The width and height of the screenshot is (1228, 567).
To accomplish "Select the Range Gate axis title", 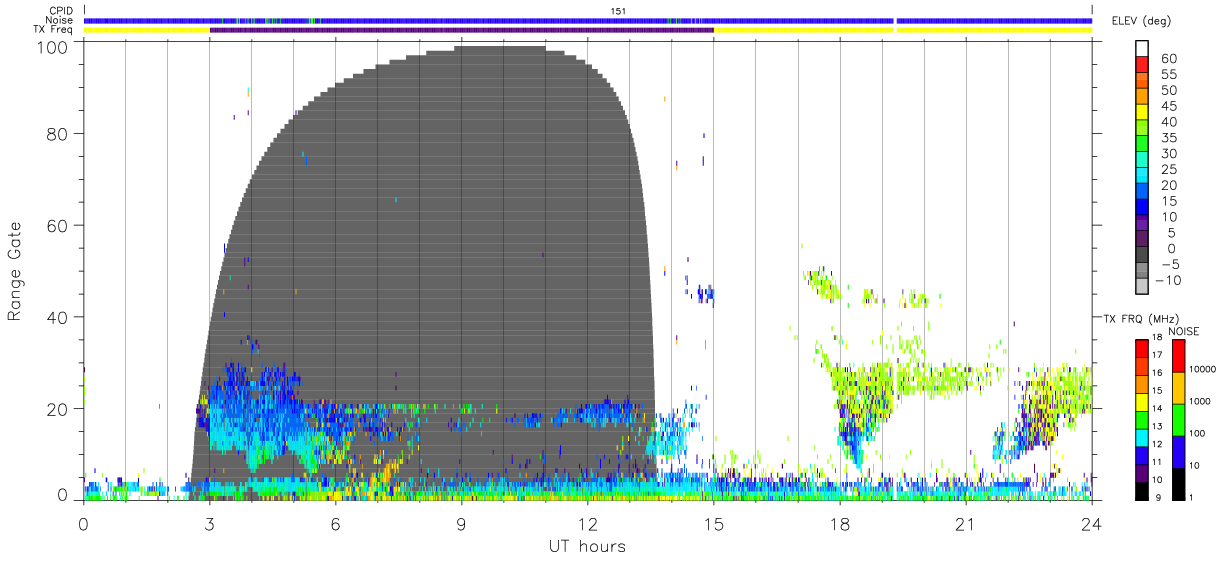I will click(15, 270).
